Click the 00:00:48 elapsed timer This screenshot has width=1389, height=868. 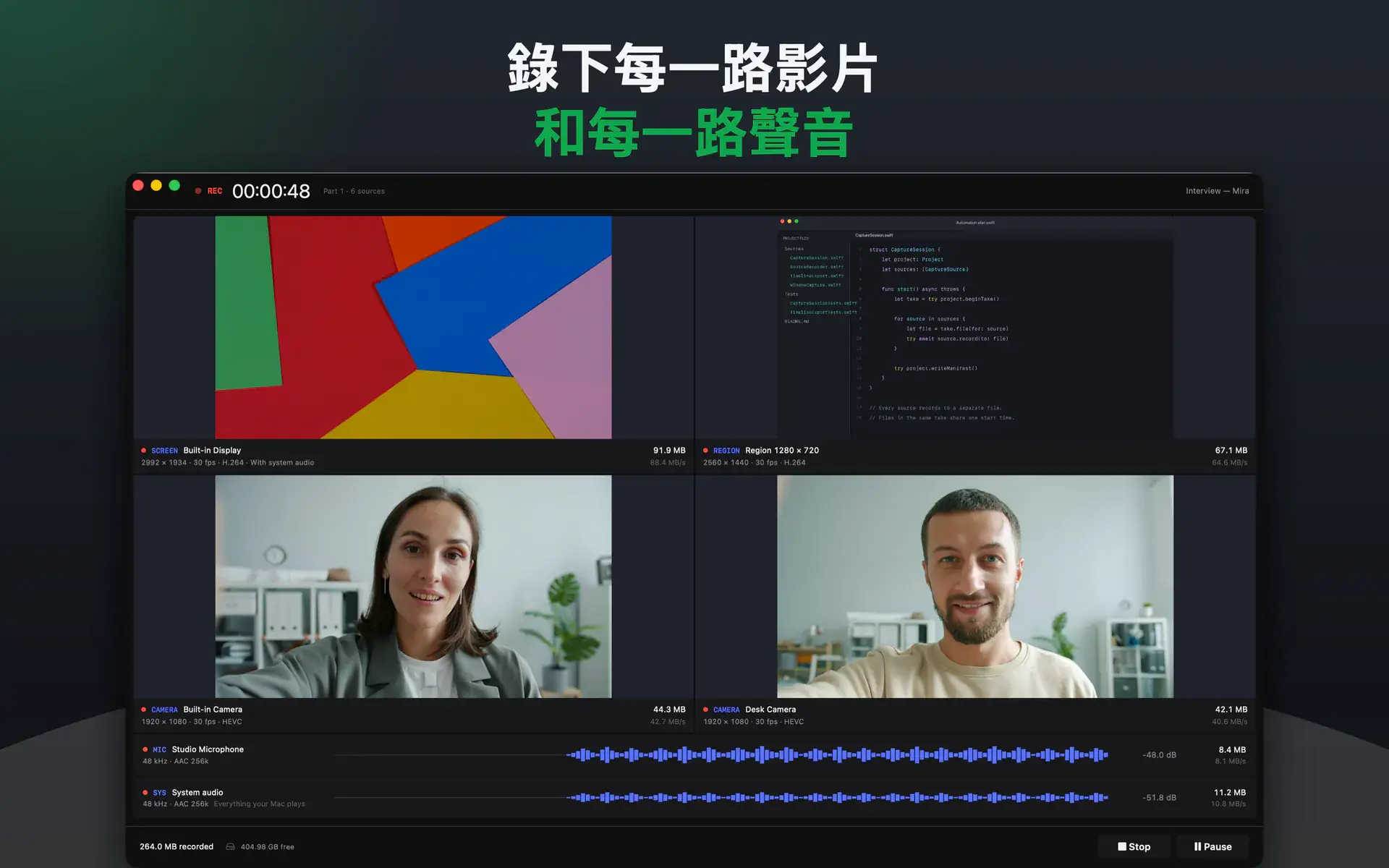[271, 191]
